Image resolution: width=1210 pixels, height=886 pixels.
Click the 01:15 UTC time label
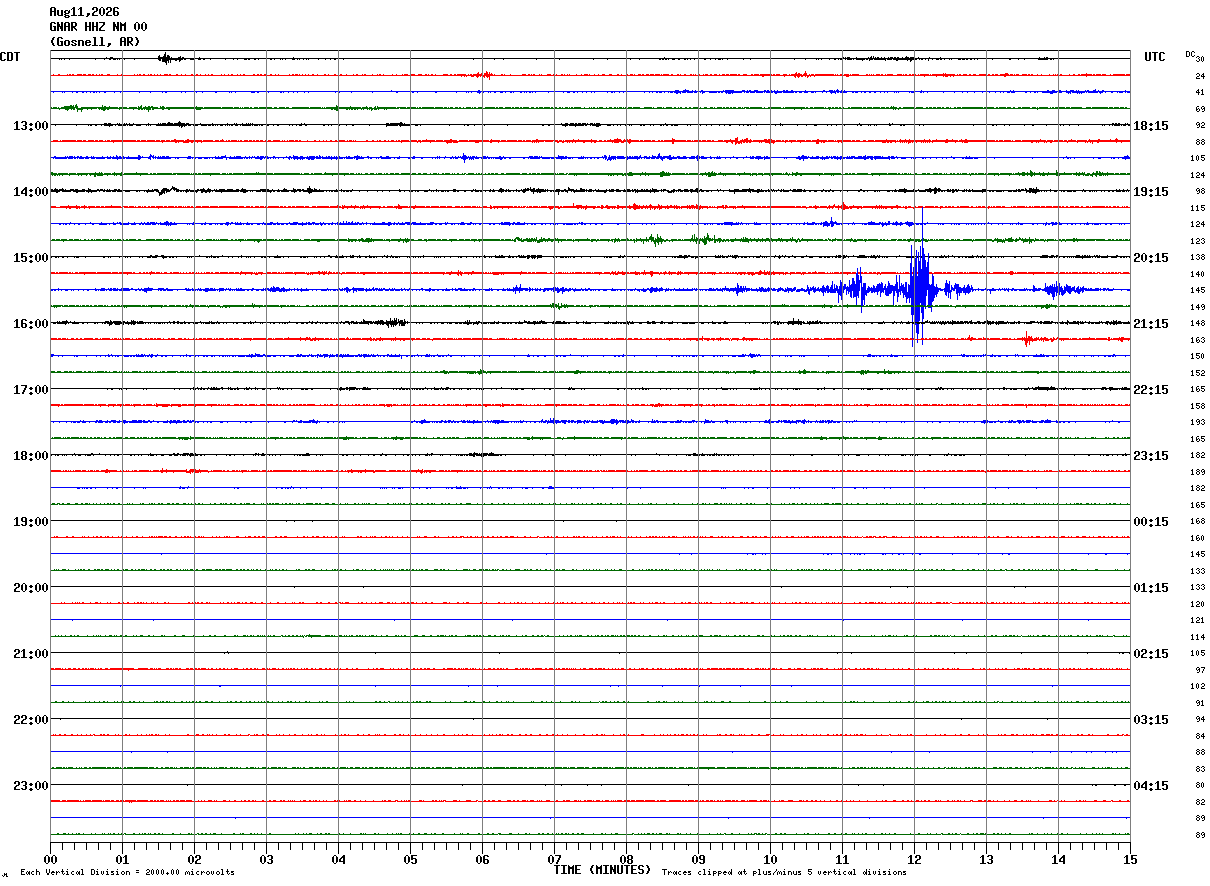click(x=1151, y=588)
